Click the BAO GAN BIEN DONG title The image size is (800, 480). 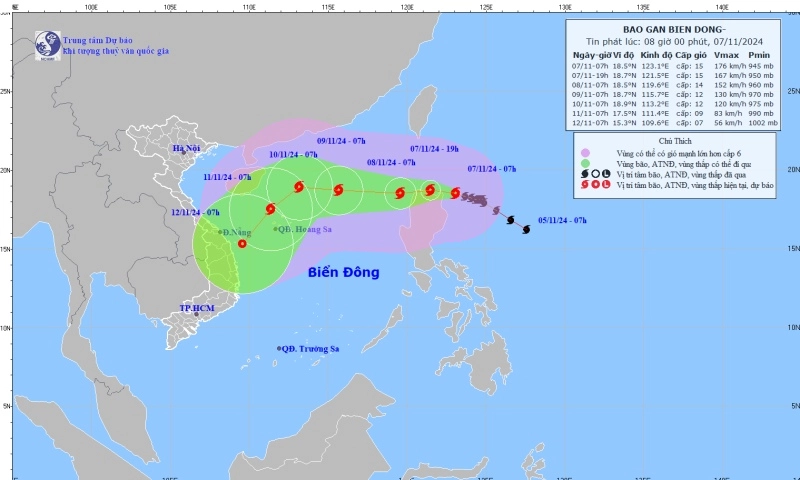click(x=678, y=29)
